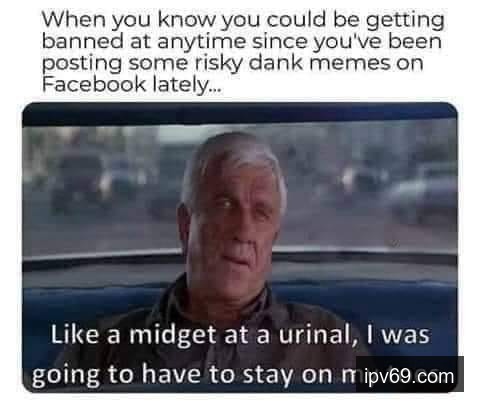This screenshot has width=480, height=408.
Task: Open the movie still meme image
Action: point(240,247)
